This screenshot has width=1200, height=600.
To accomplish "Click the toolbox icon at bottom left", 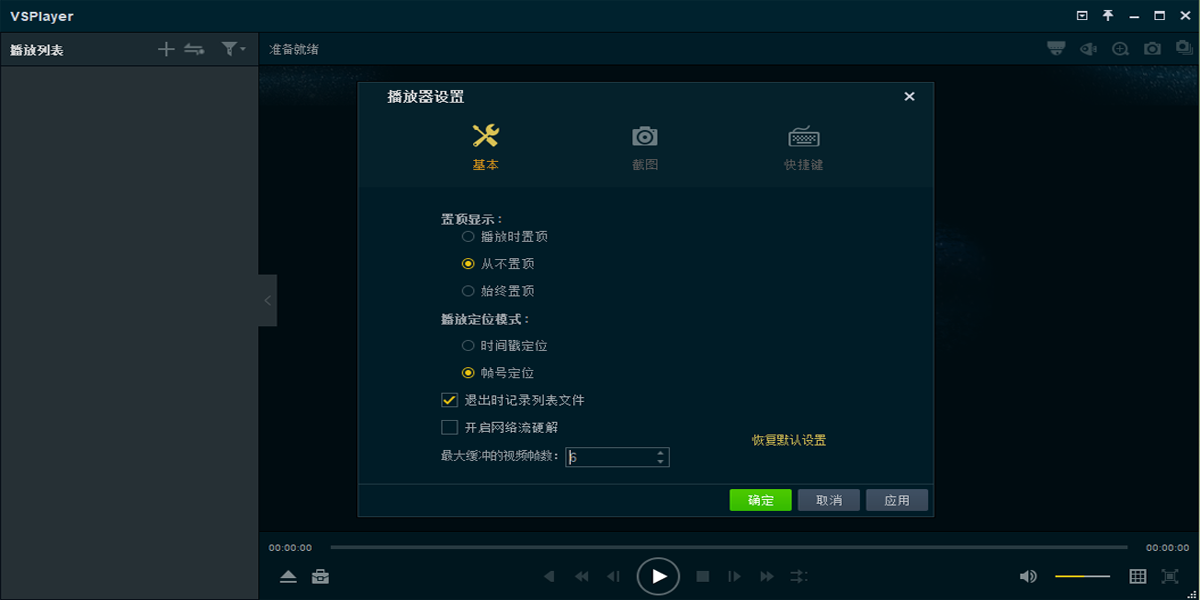I will coord(320,577).
